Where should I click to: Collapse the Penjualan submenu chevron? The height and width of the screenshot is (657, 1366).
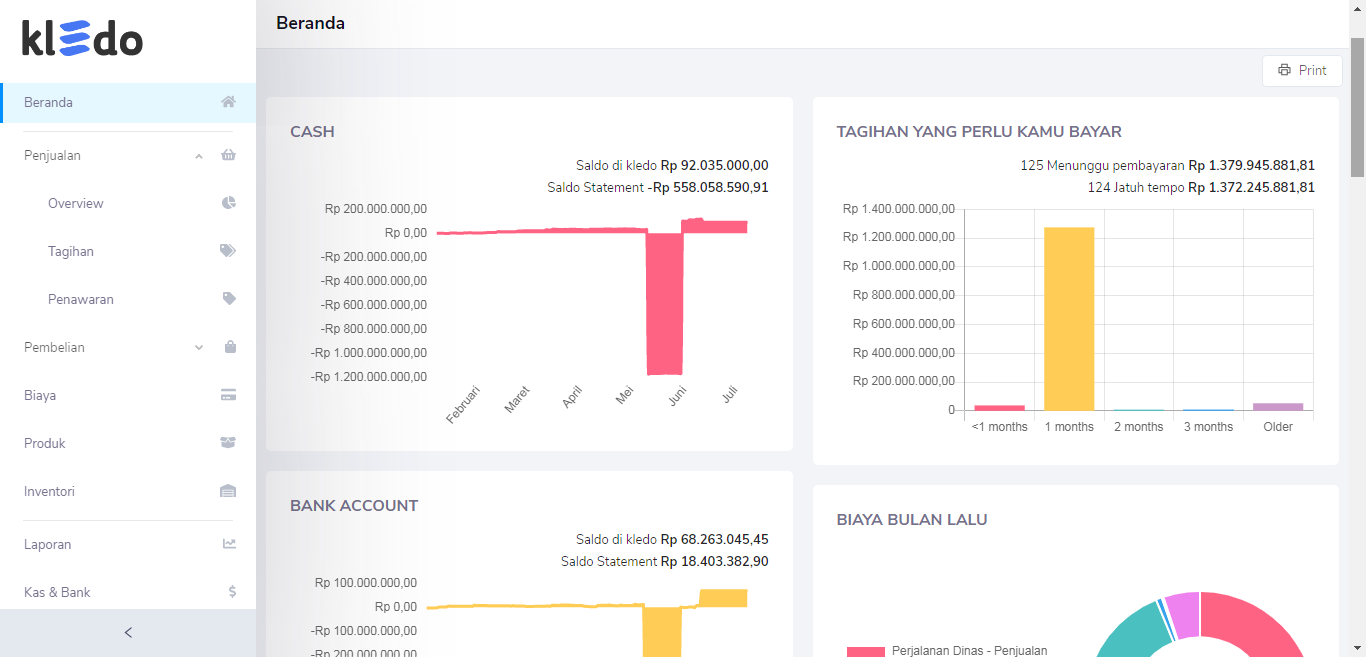pos(198,155)
